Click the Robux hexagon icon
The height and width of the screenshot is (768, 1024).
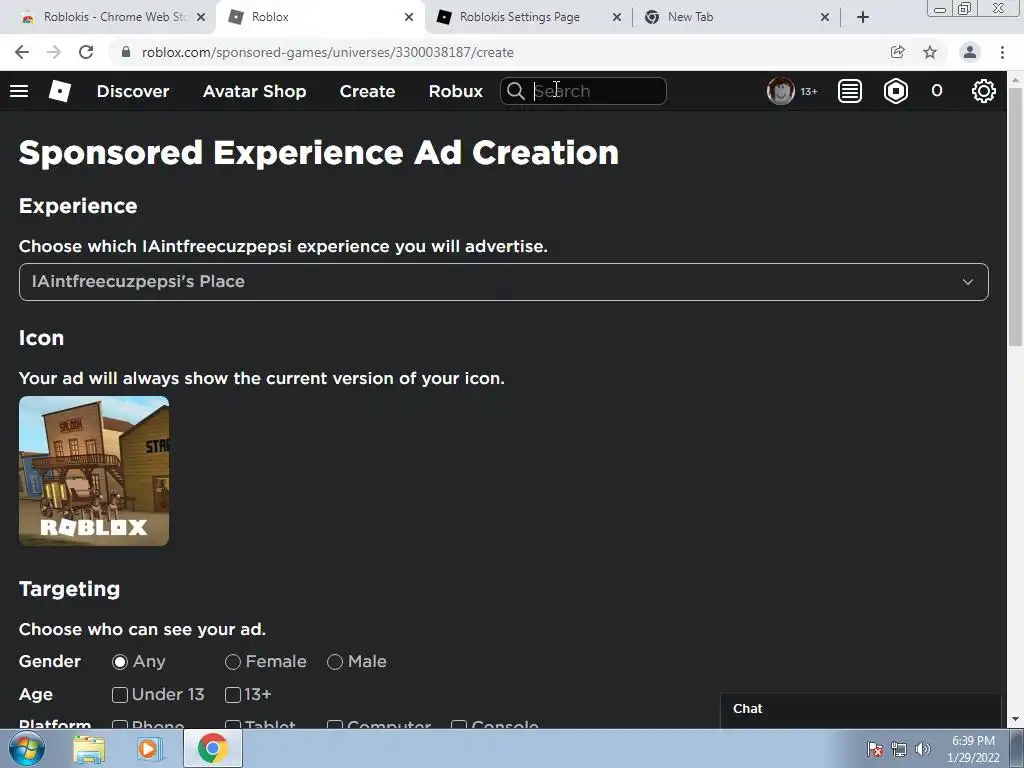(x=895, y=91)
